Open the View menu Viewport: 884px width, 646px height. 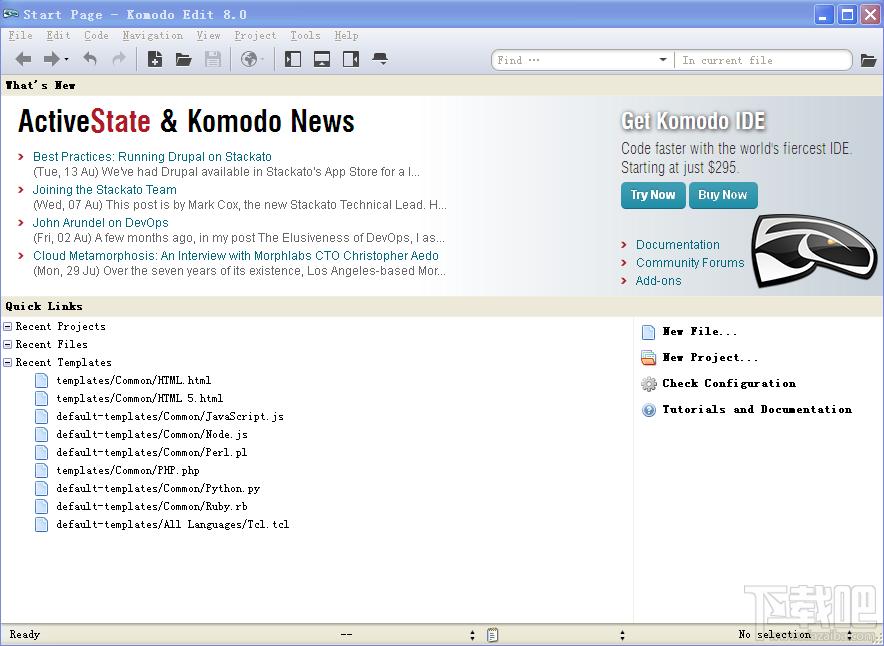pyautogui.click(x=208, y=36)
